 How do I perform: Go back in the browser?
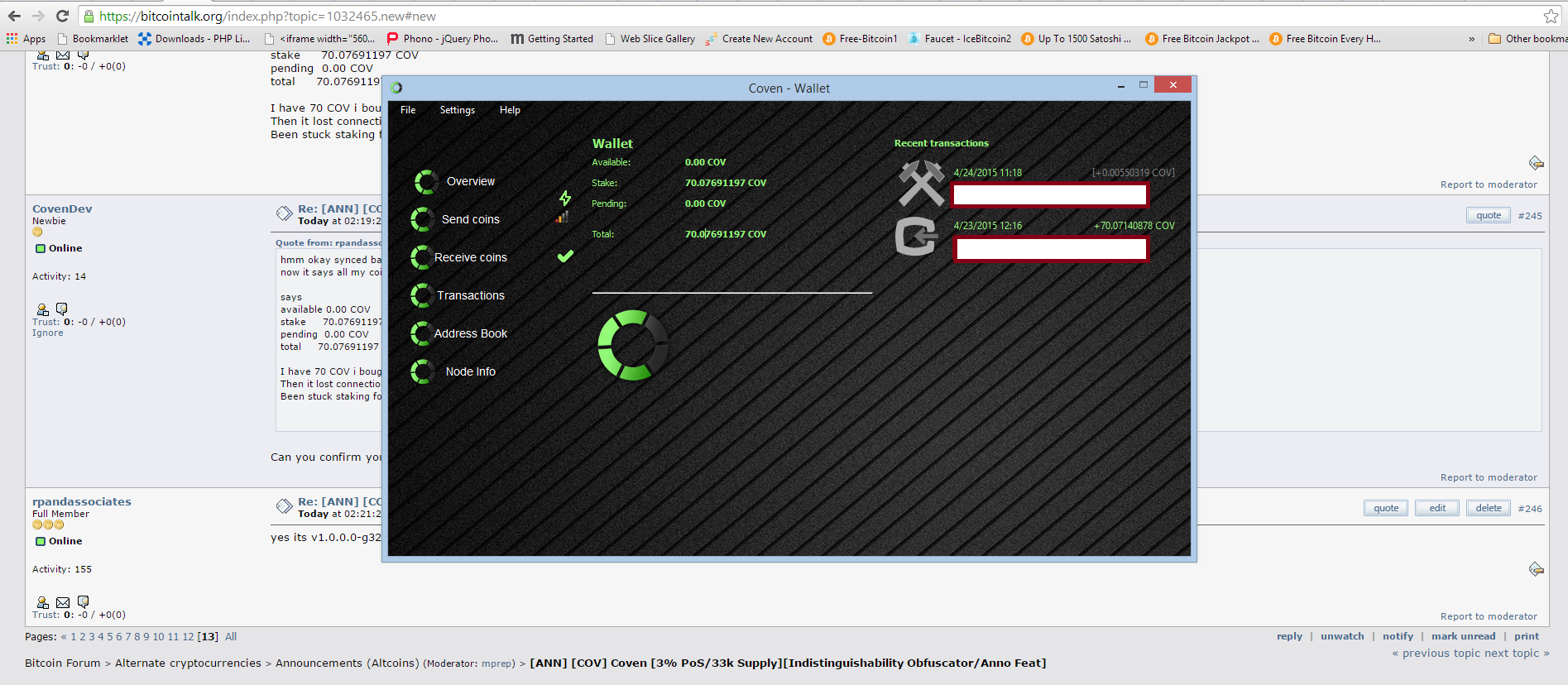[x=14, y=16]
